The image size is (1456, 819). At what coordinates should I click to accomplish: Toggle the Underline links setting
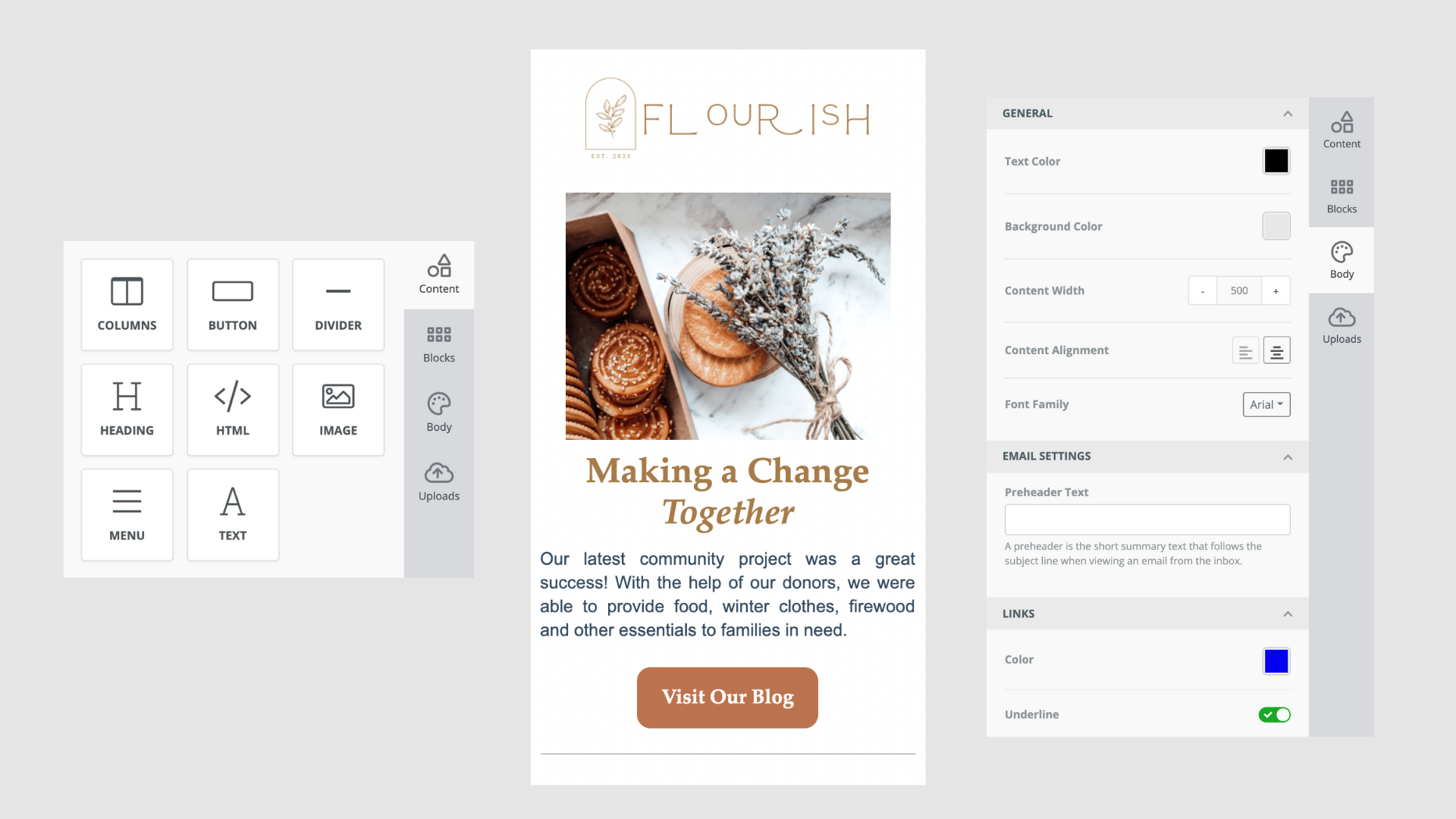point(1276,714)
